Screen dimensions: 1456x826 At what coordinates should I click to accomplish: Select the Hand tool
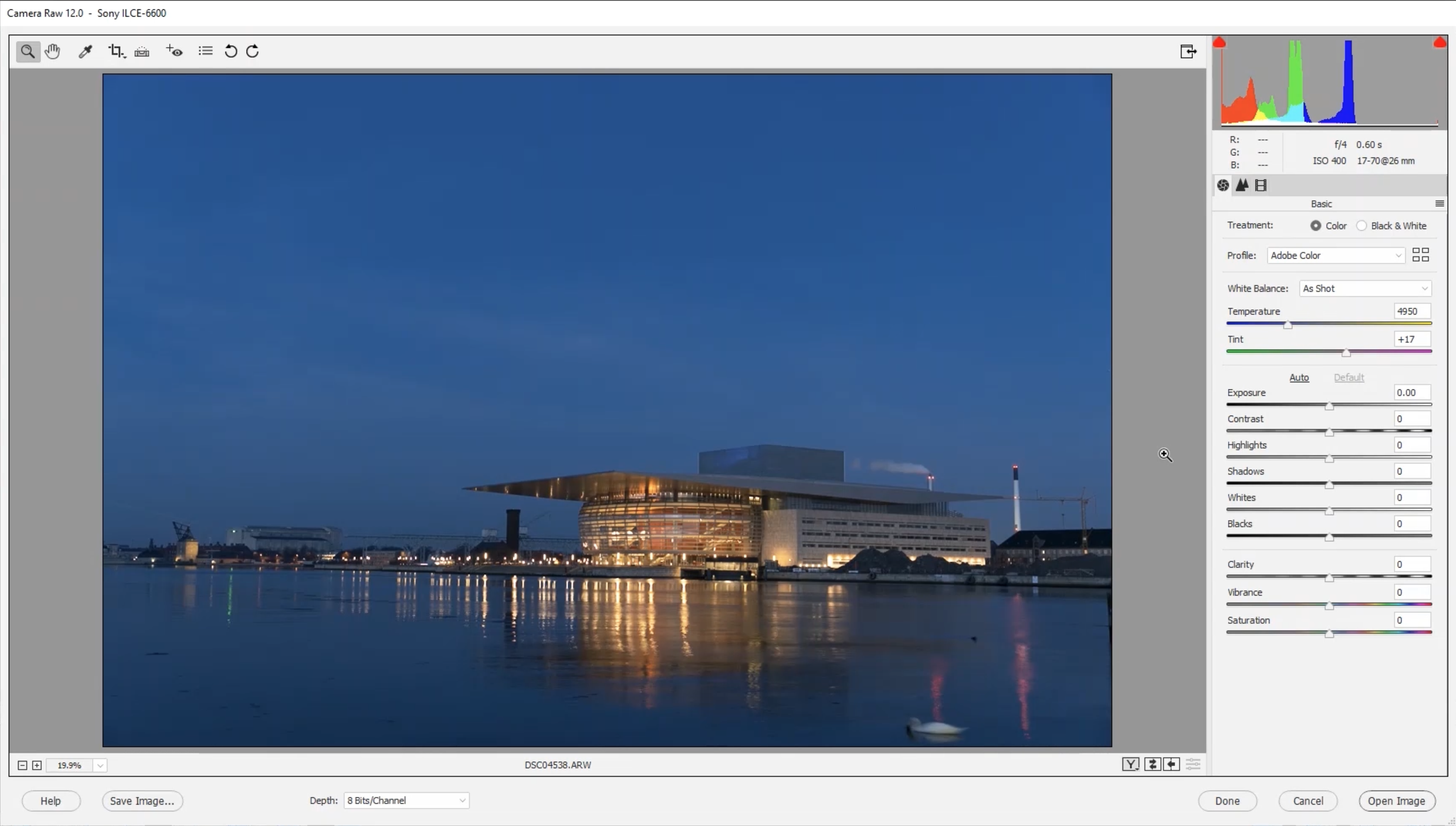(x=52, y=52)
